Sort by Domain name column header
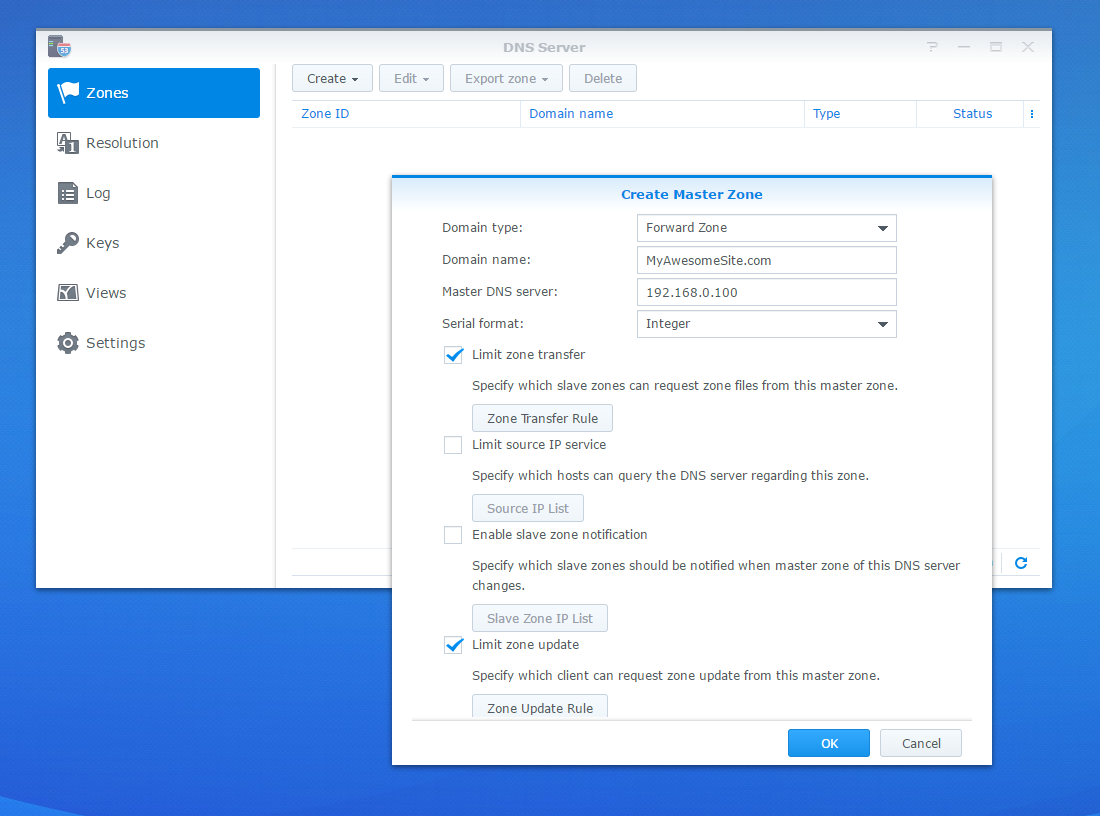This screenshot has height=816, width=1100. [571, 114]
